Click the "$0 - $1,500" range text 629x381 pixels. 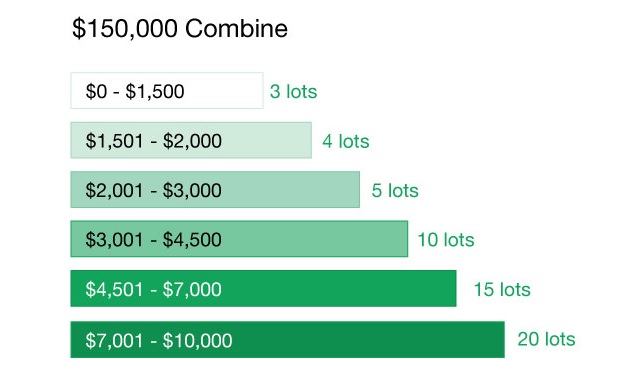pos(135,91)
